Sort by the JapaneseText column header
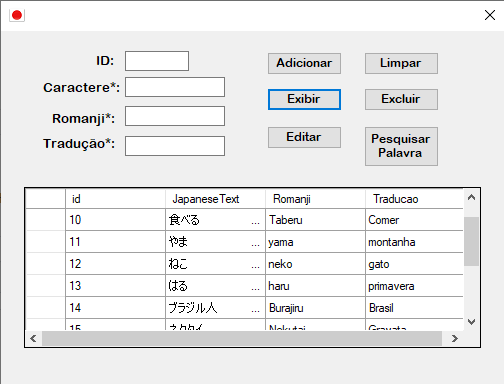The image size is (504, 384). coord(215,199)
